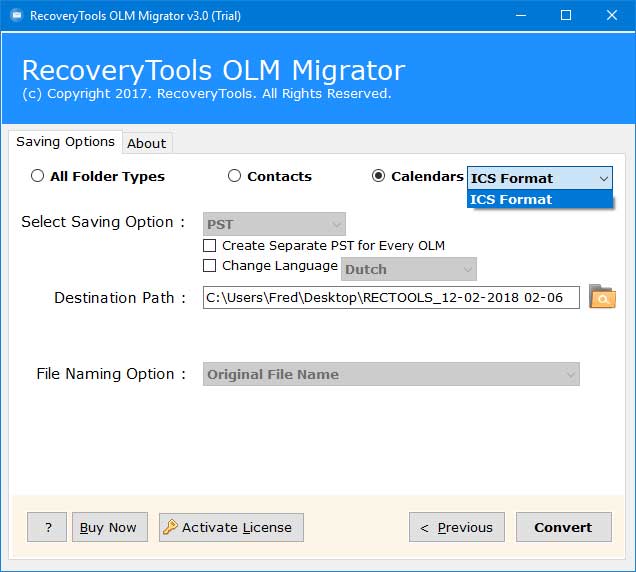The height and width of the screenshot is (572, 636).
Task: Minimize the OLM Migrator window
Action: point(520,15)
